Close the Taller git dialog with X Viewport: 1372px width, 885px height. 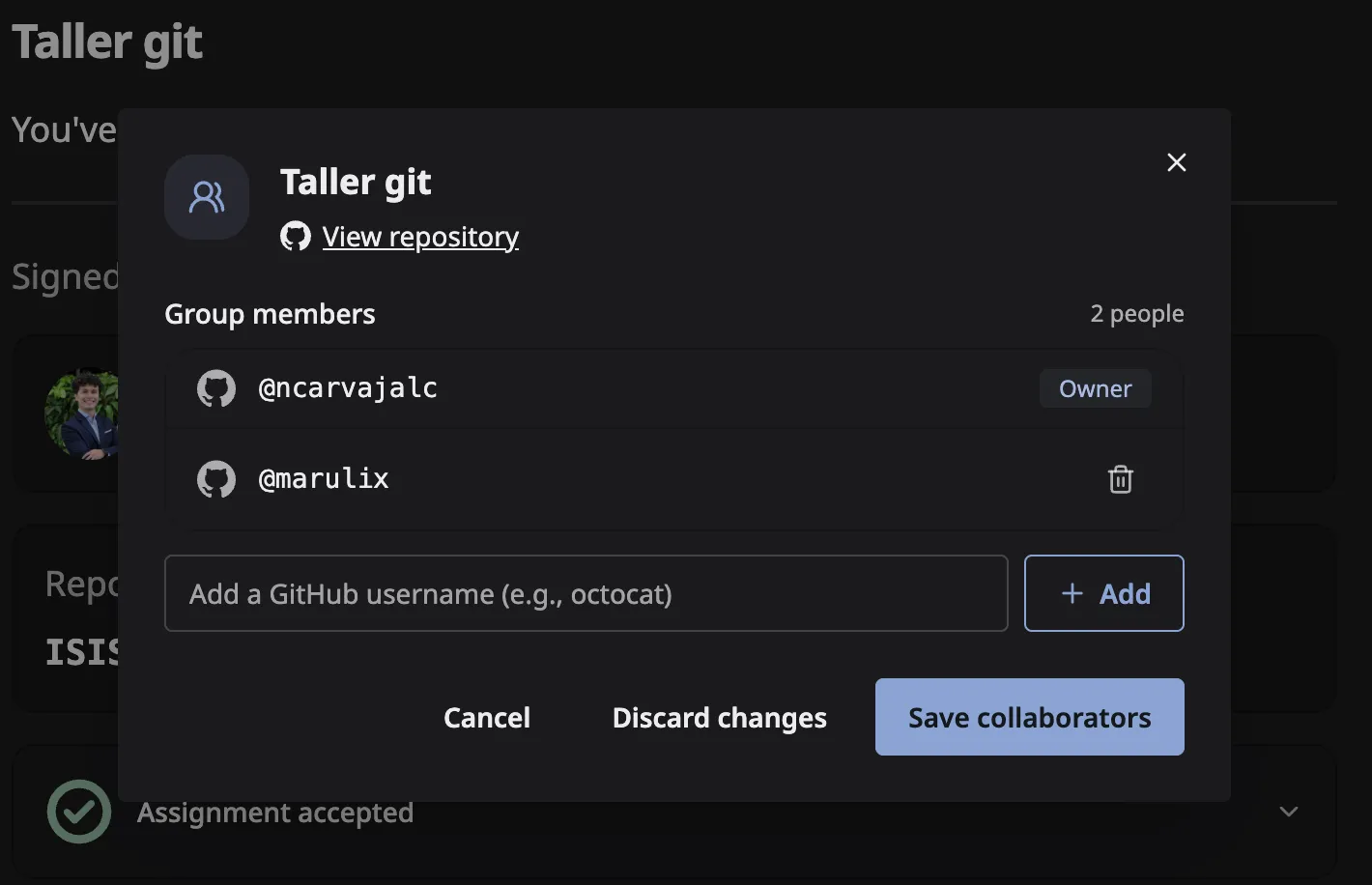[1176, 162]
